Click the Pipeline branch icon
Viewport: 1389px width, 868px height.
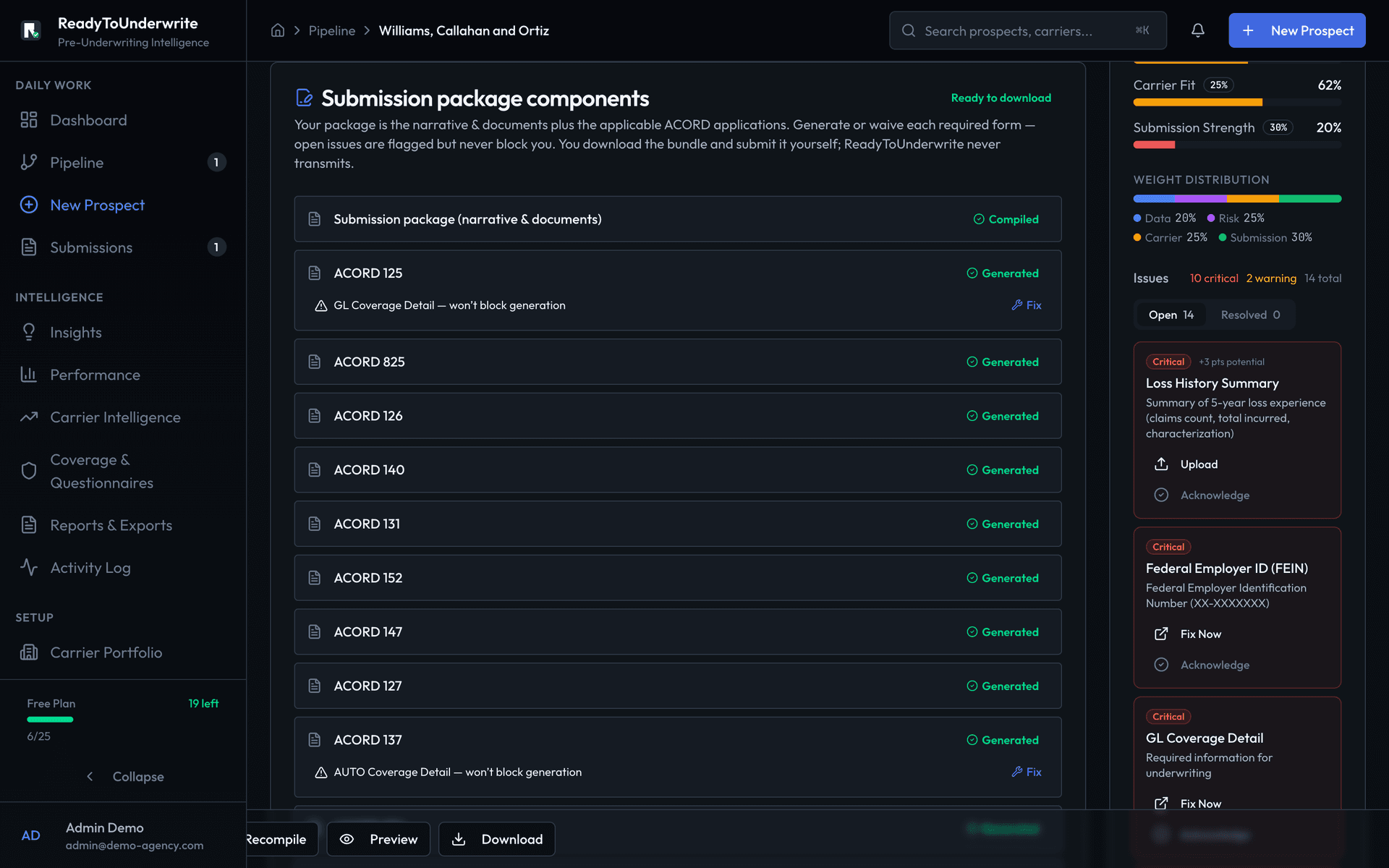[x=29, y=162]
